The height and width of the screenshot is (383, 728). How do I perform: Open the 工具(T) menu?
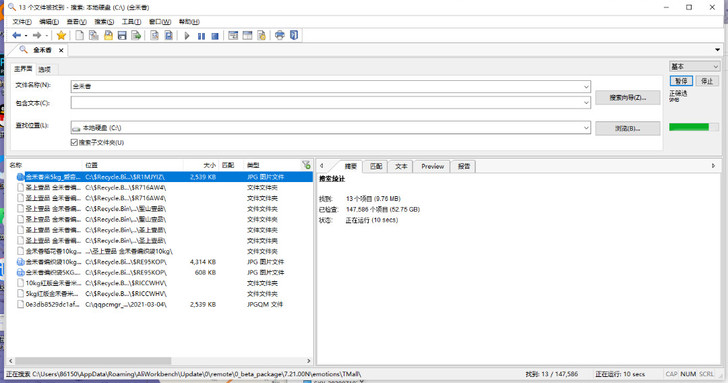click(x=131, y=22)
